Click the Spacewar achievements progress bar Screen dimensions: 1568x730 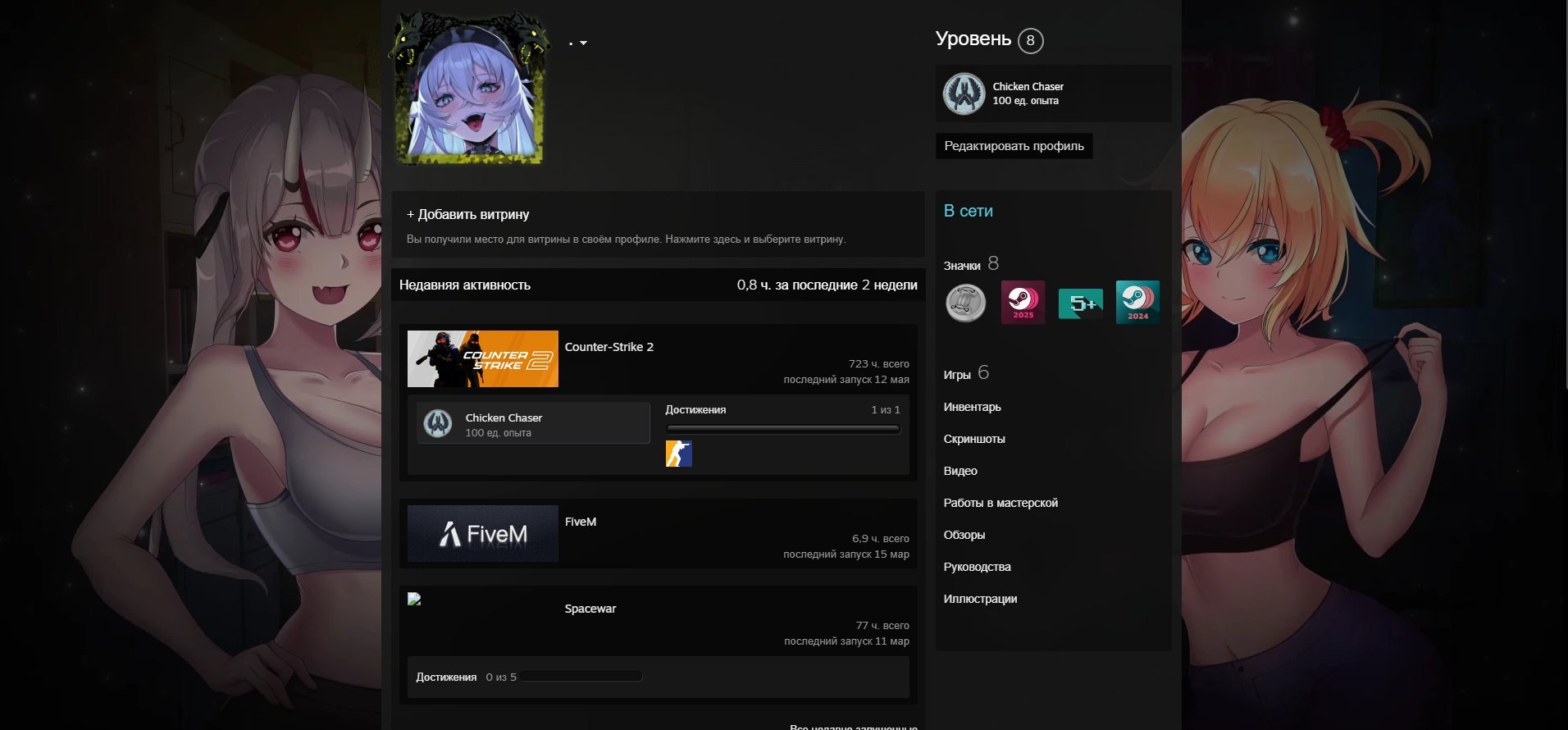(x=581, y=677)
